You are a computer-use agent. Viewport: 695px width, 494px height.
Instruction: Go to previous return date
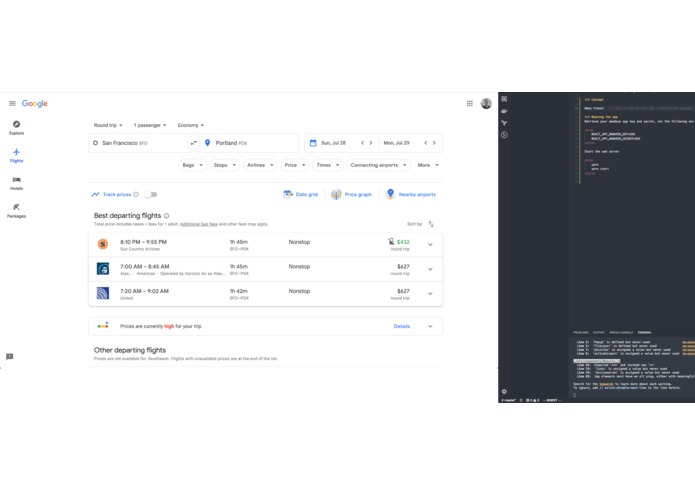pyautogui.click(x=426, y=143)
